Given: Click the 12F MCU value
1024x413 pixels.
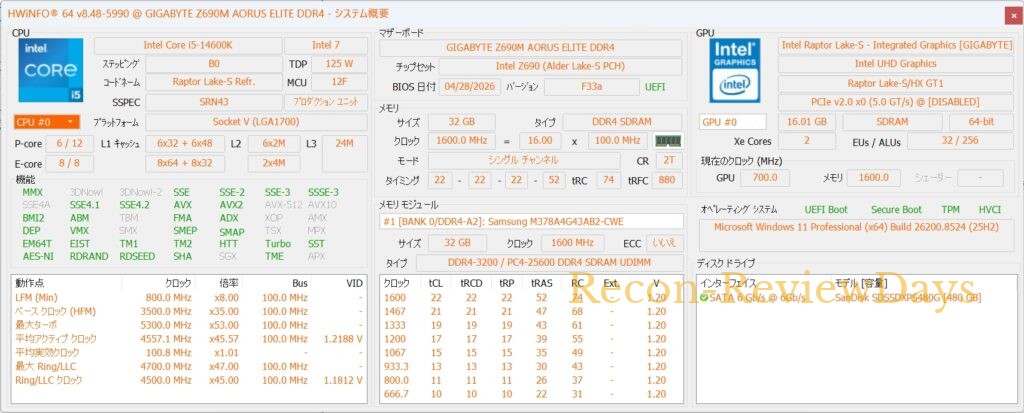Looking at the screenshot, I should [x=339, y=82].
